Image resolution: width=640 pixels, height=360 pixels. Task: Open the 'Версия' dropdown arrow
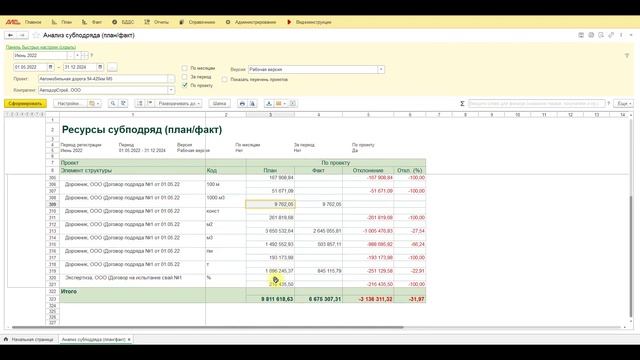pos(381,69)
